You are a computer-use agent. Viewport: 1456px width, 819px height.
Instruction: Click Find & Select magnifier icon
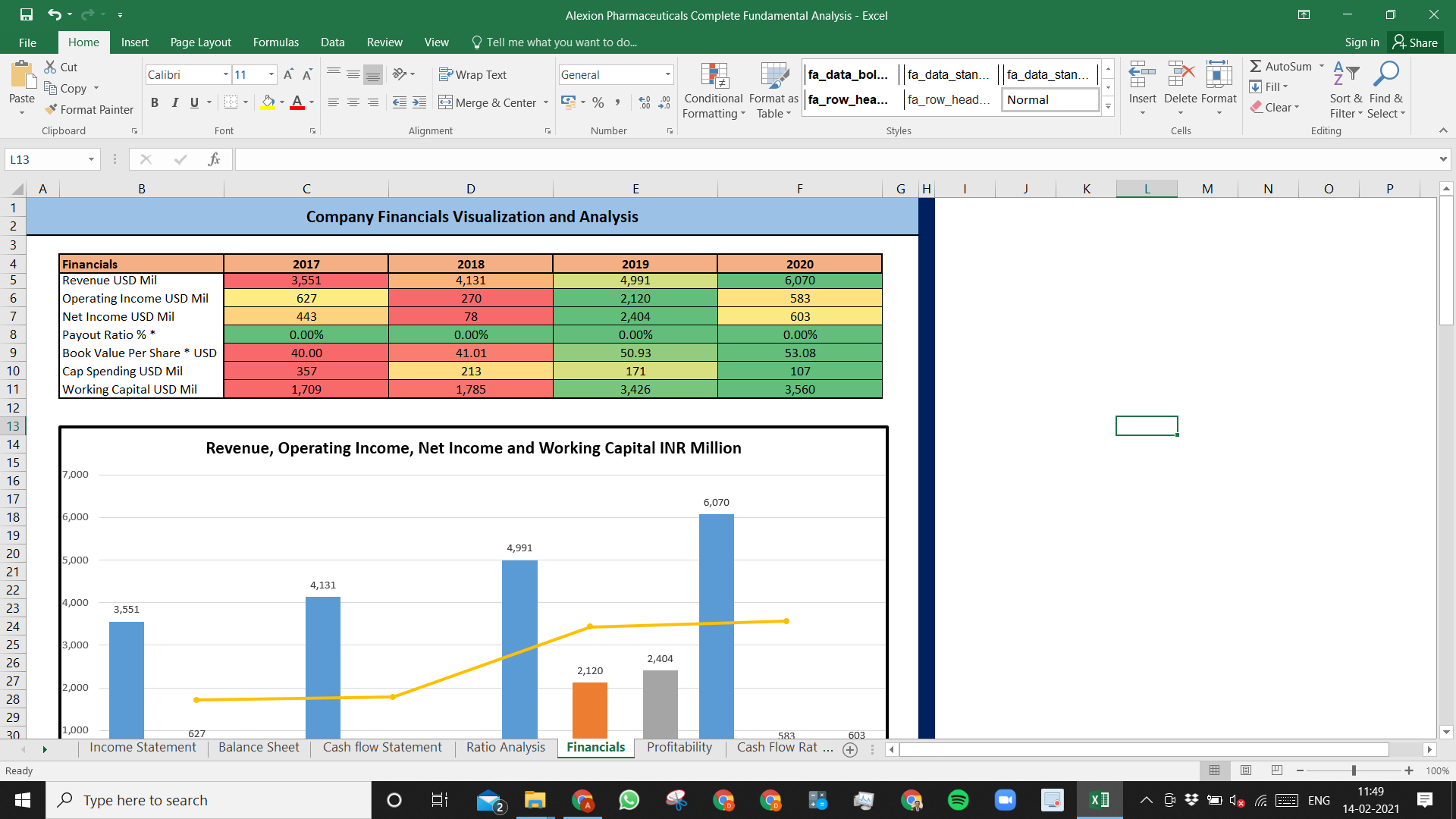(1386, 75)
